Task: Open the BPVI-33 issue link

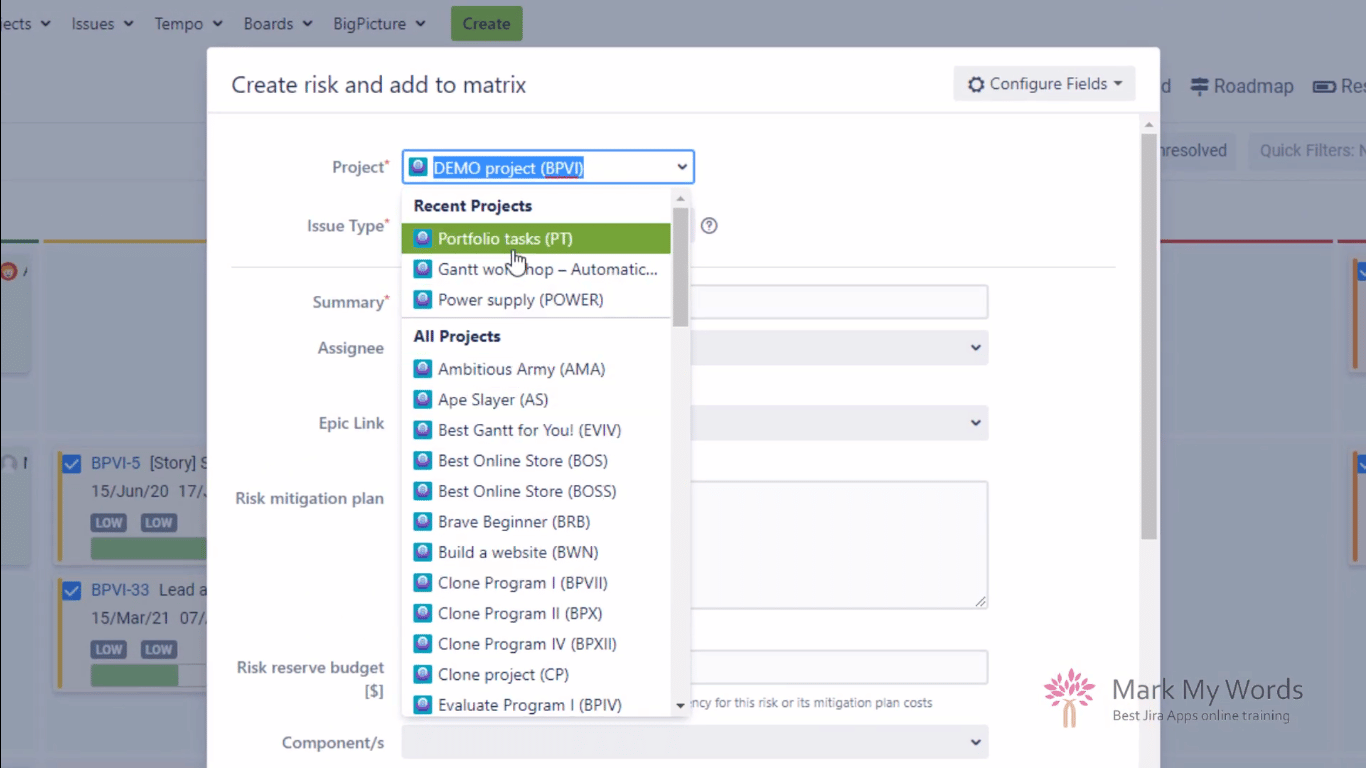Action: point(120,590)
